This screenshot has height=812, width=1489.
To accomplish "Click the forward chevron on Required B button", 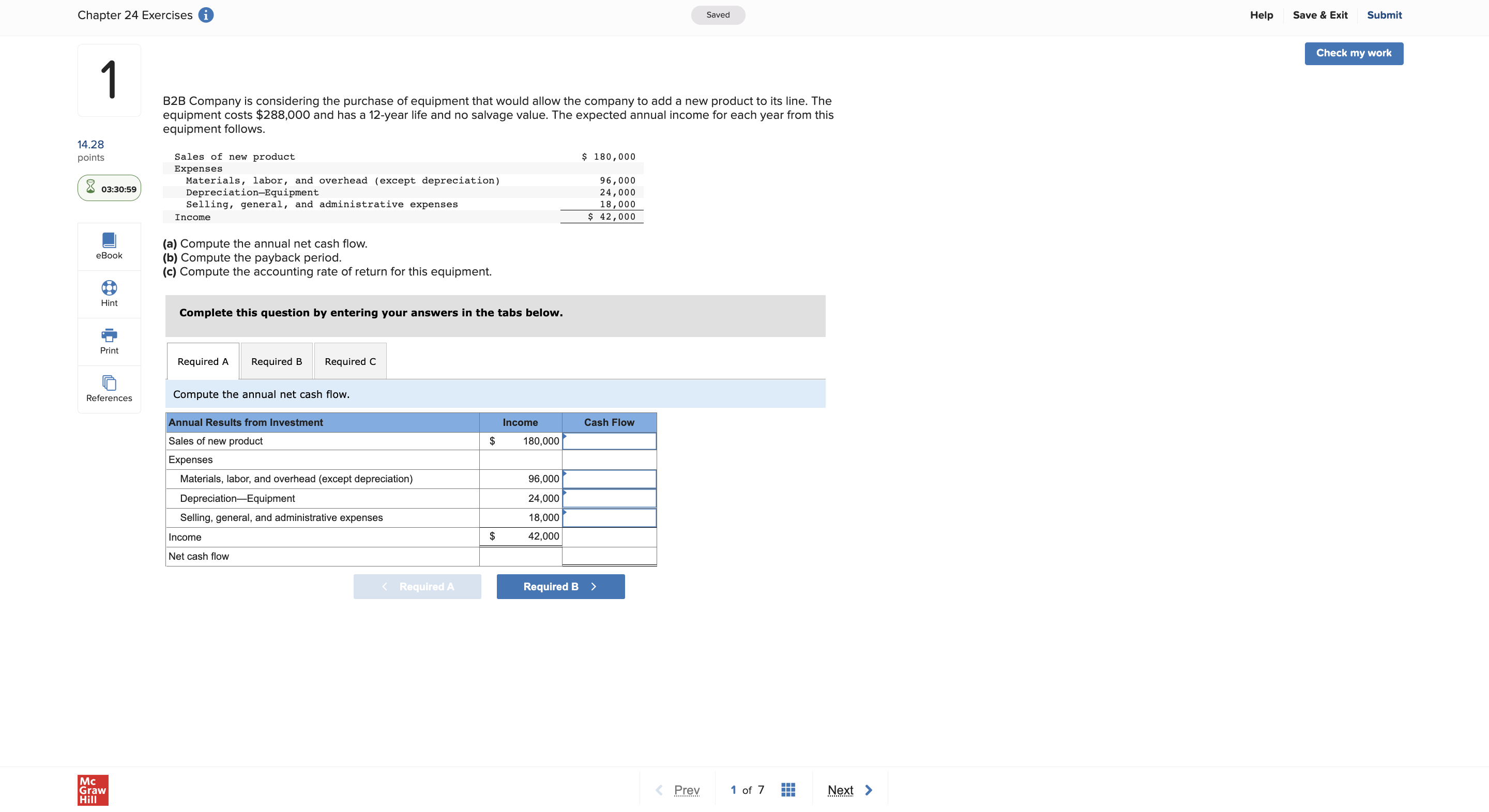I will tap(594, 586).
